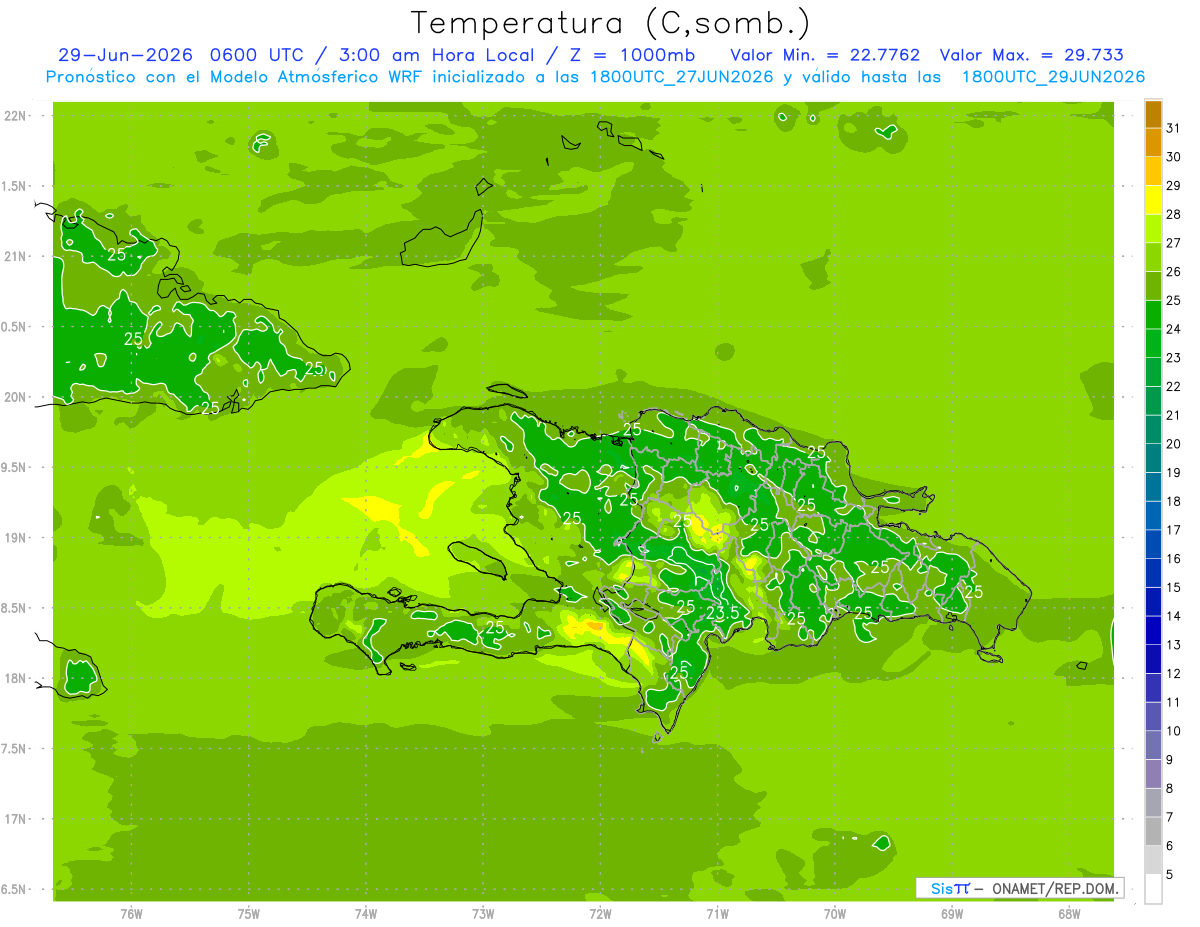Click the '74W' longitude label

click(x=366, y=913)
